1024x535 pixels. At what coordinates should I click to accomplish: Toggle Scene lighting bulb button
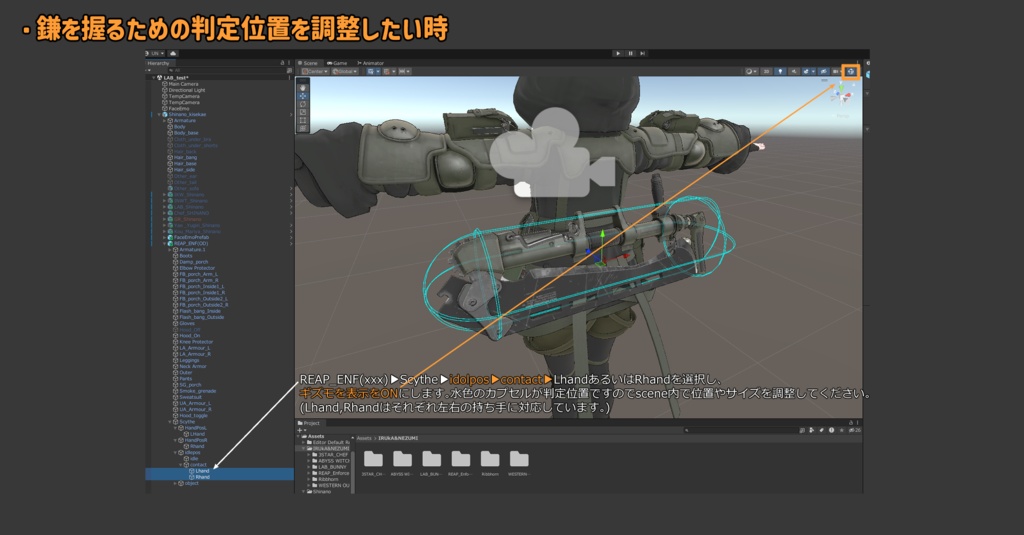pyautogui.click(x=780, y=71)
